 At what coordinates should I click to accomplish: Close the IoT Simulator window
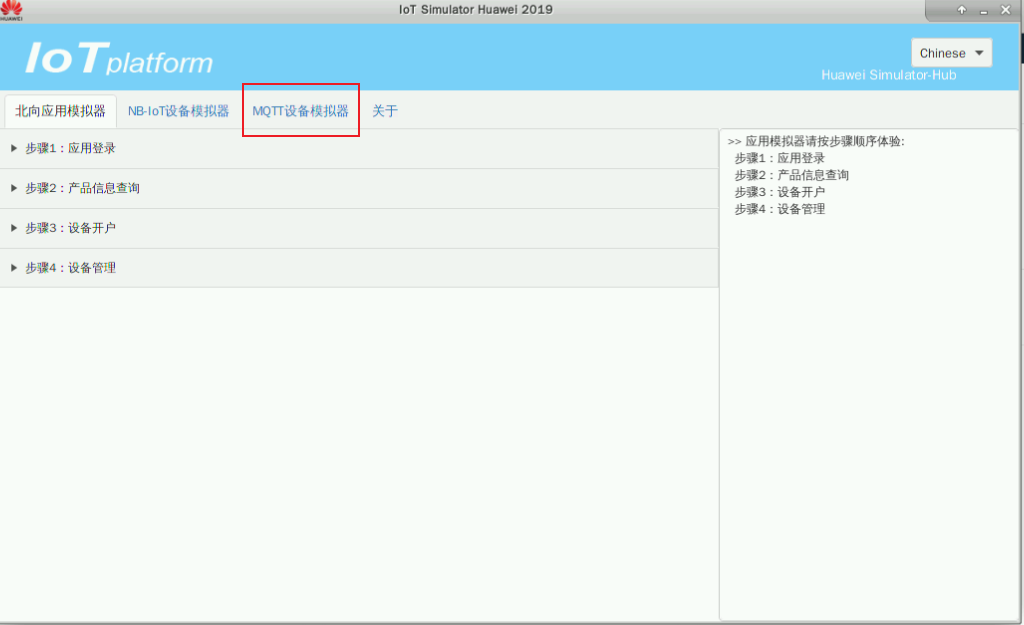(x=1006, y=10)
